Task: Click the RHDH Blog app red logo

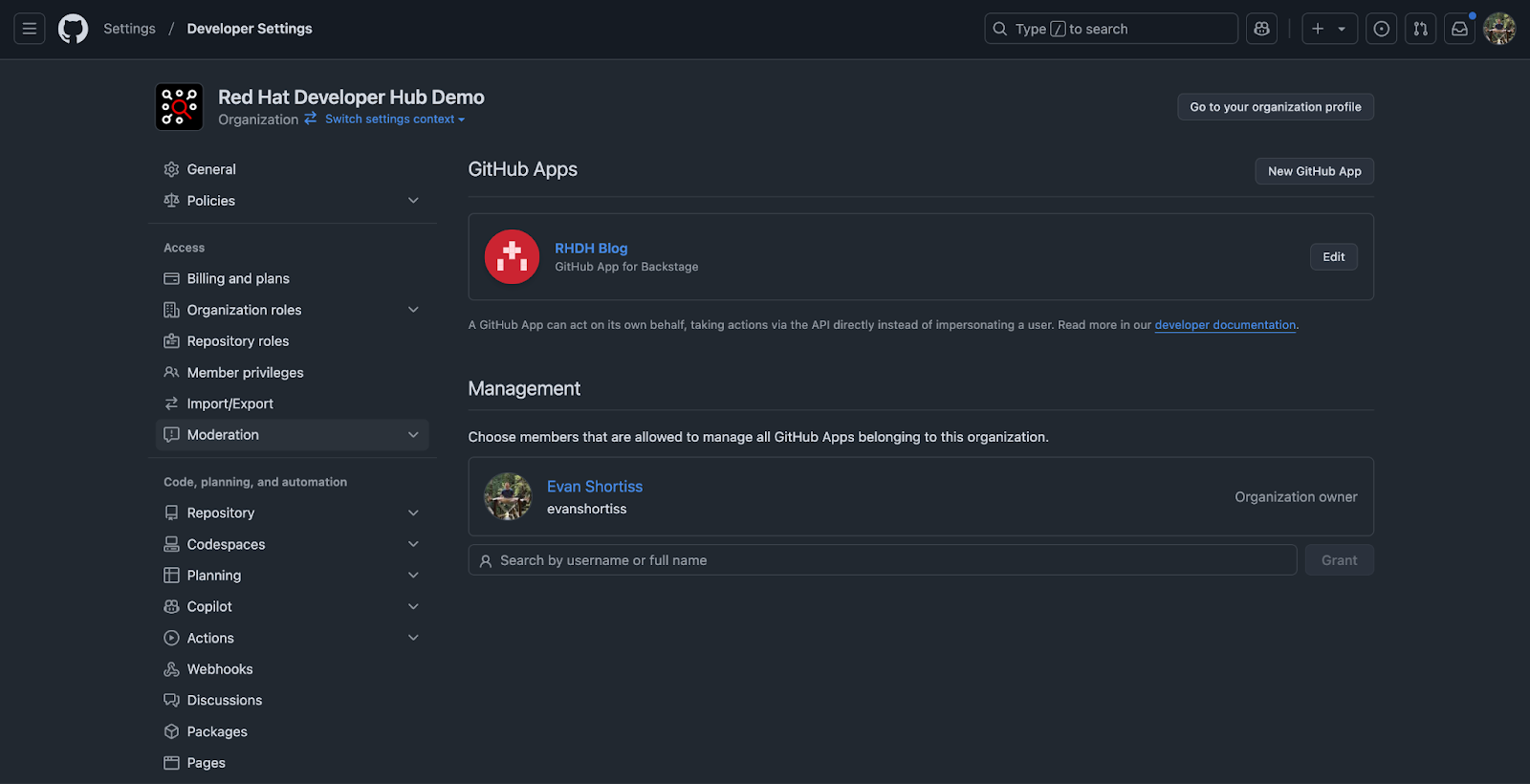Action: coord(512,257)
